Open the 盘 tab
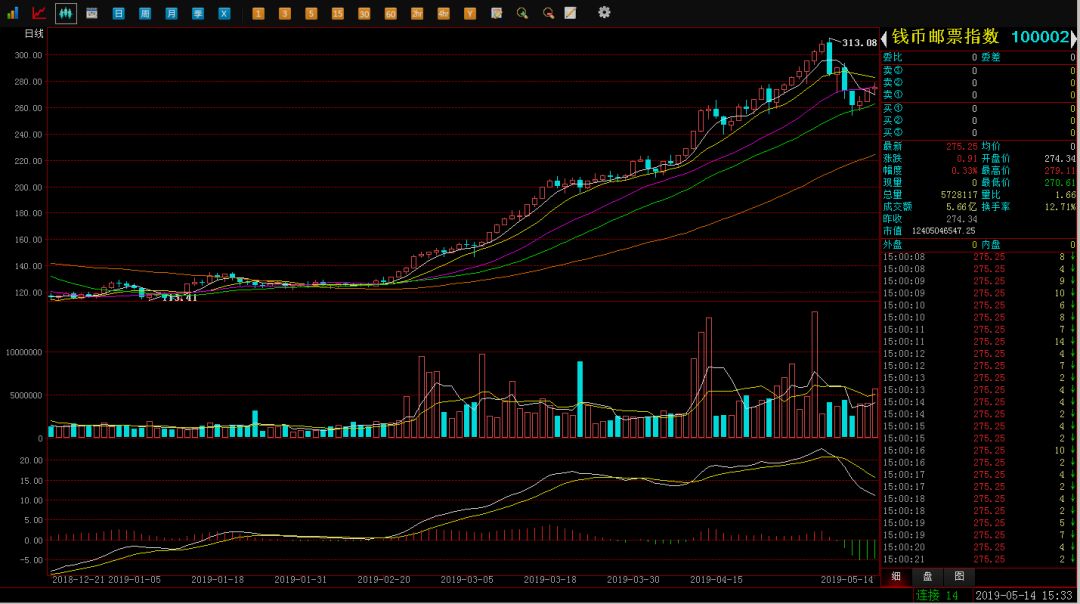This screenshot has height=604, width=1080. click(x=928, y=576)
